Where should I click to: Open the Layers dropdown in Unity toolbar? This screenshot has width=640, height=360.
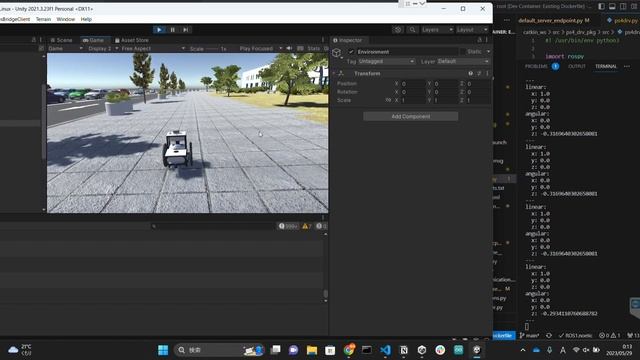pyautogui.click(x=437, y=30)
